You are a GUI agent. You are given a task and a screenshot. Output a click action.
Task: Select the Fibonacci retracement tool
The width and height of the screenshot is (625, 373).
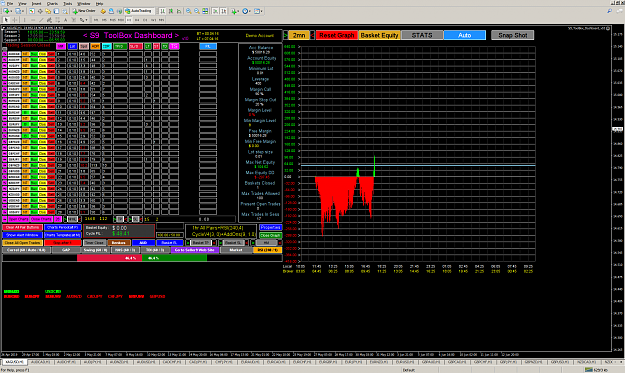click(x=57, y=20)
